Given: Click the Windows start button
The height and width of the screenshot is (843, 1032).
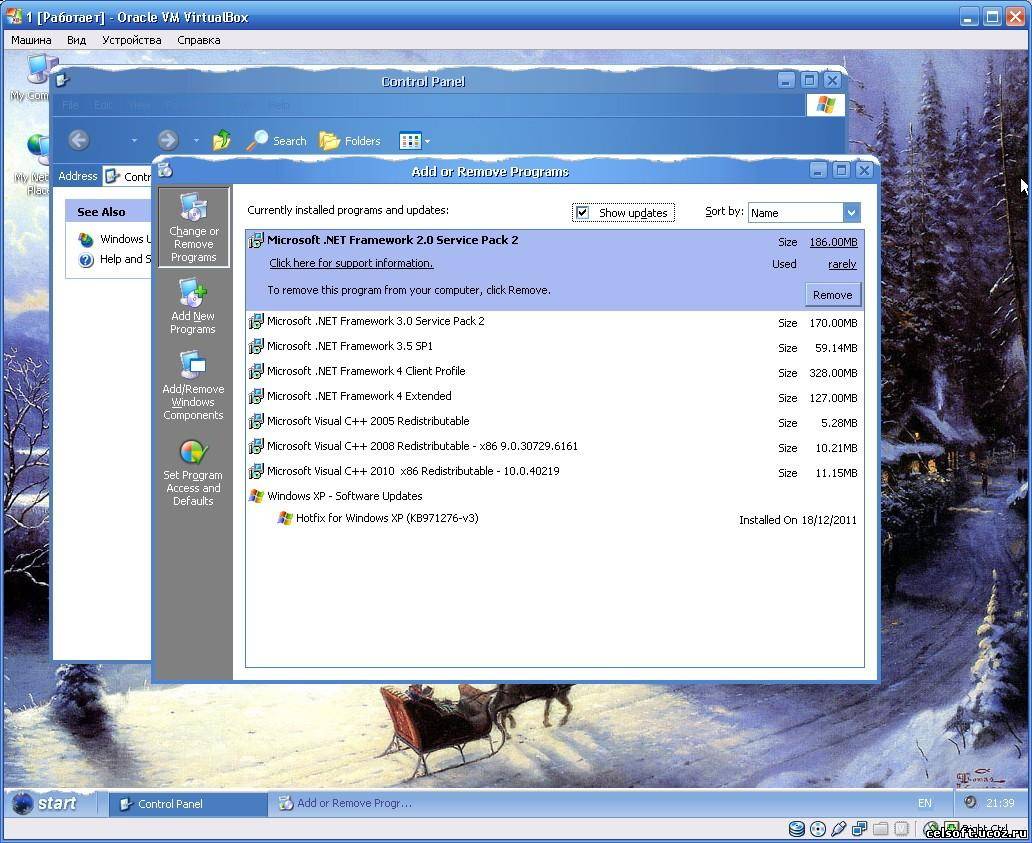Looking at the screenshot, I should pyautogui.click(x=46, y=803).
